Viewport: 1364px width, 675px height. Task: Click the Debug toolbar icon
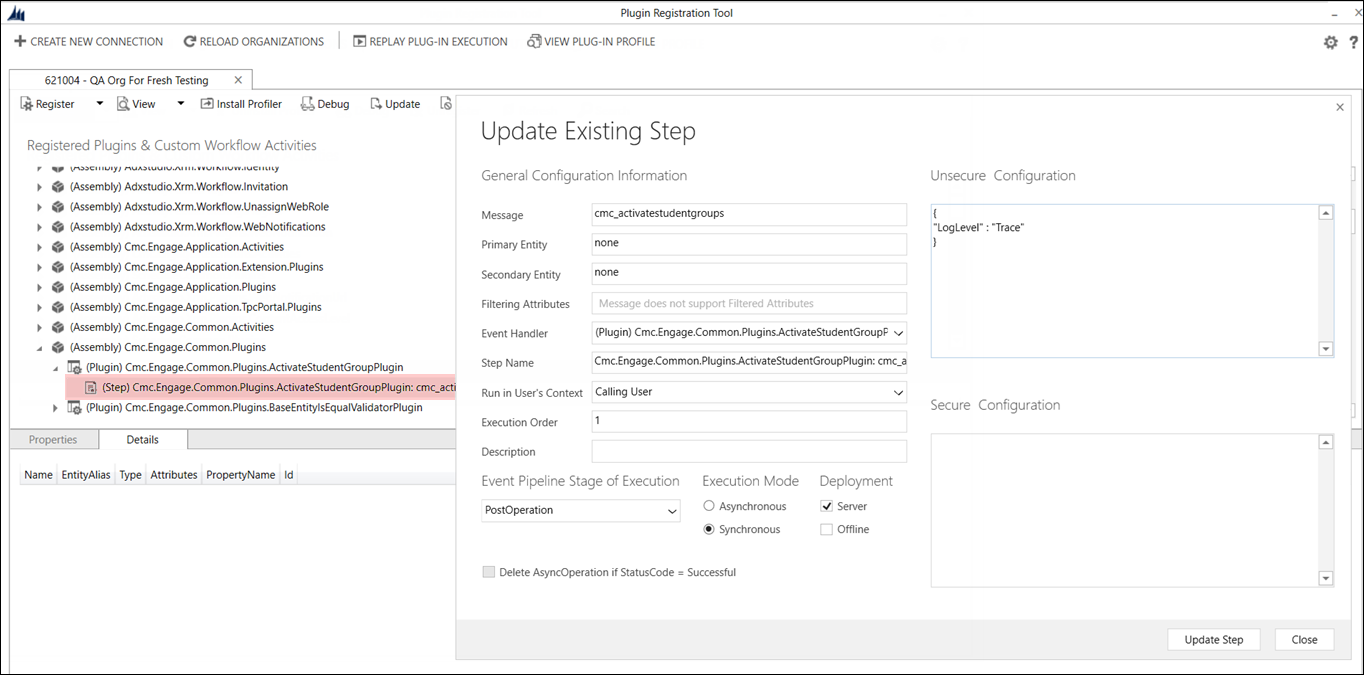(308, 104)
